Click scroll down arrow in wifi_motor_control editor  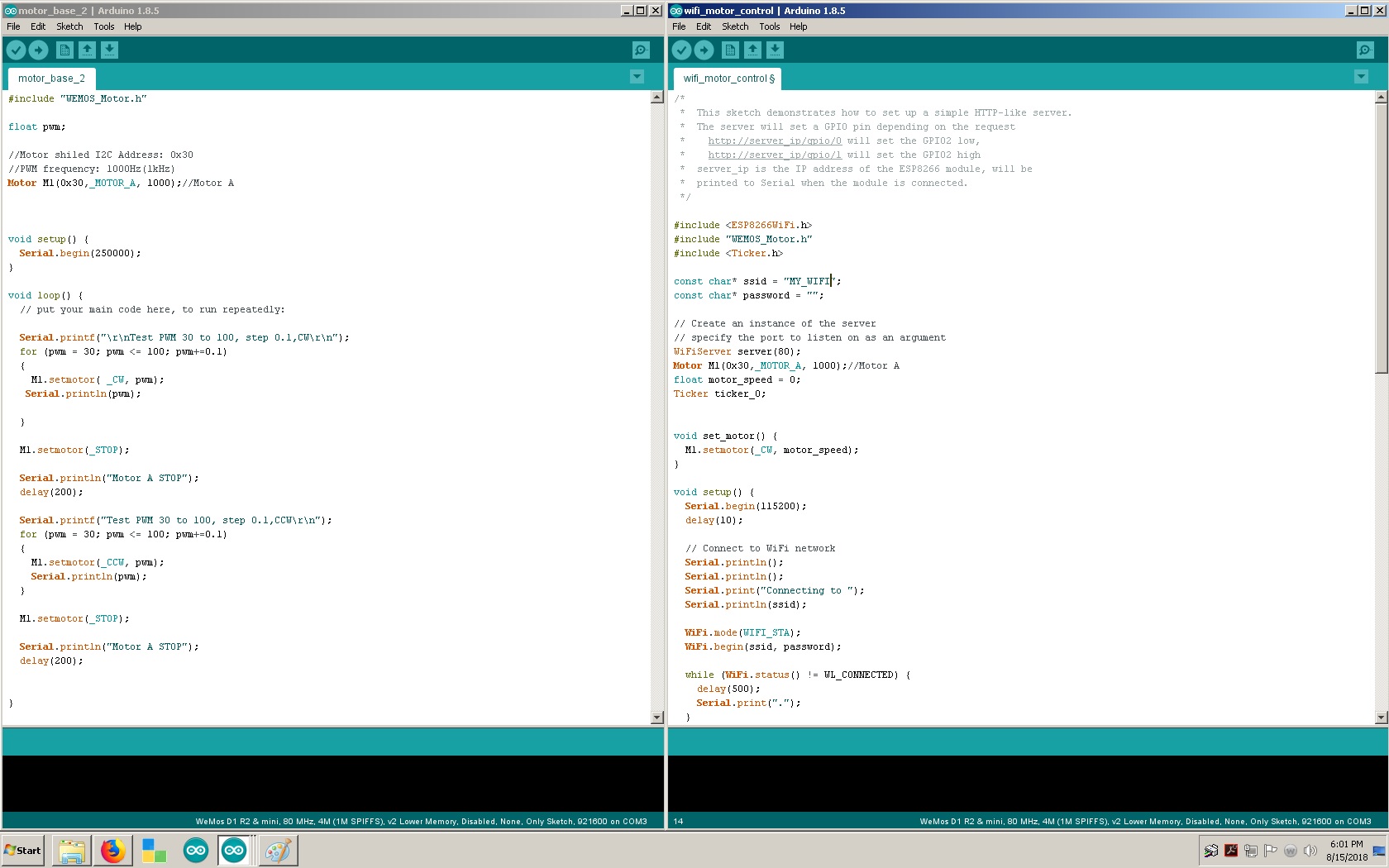pos(1381,718)
